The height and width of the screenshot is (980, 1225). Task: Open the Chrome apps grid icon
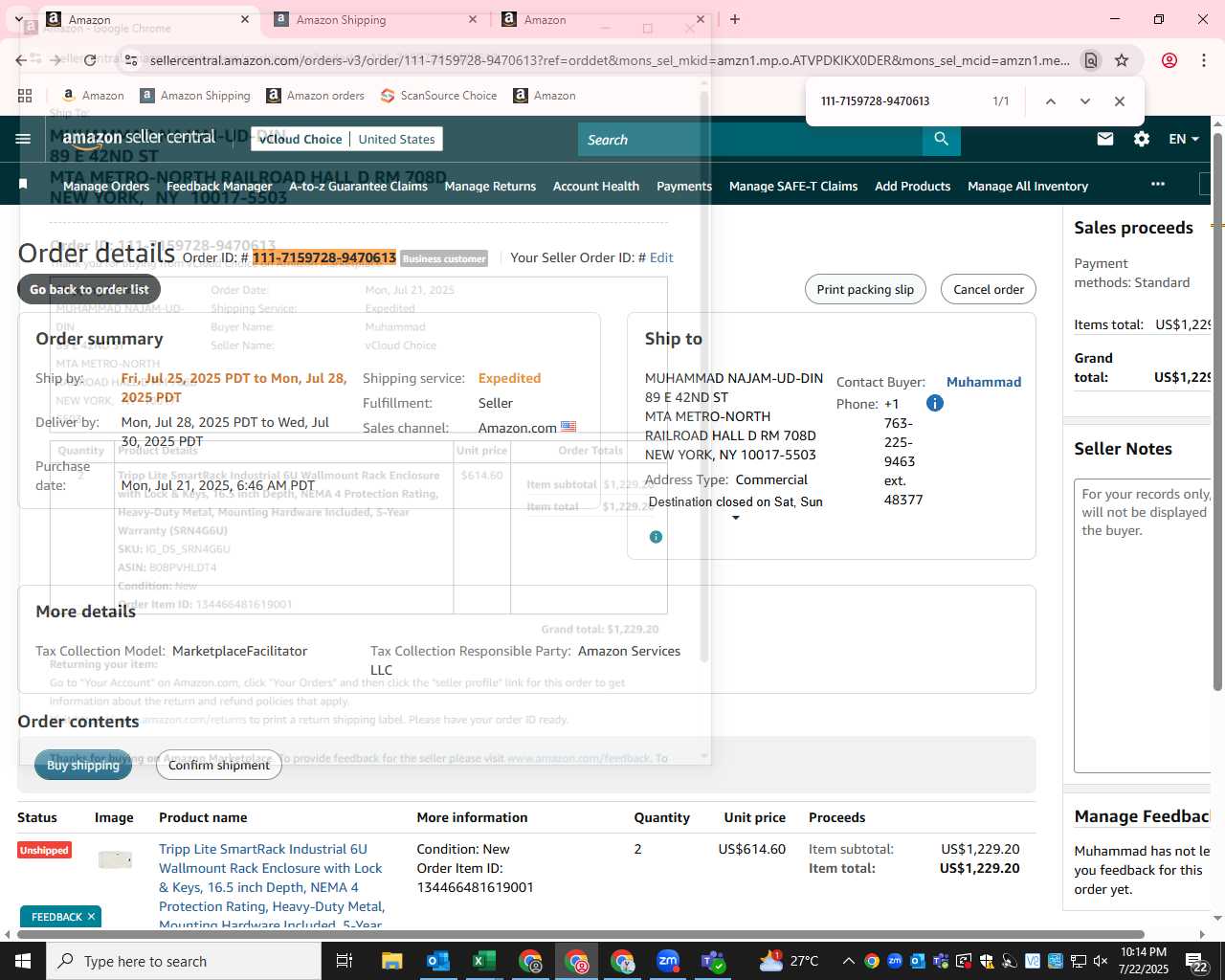click(x=25, y=96)
